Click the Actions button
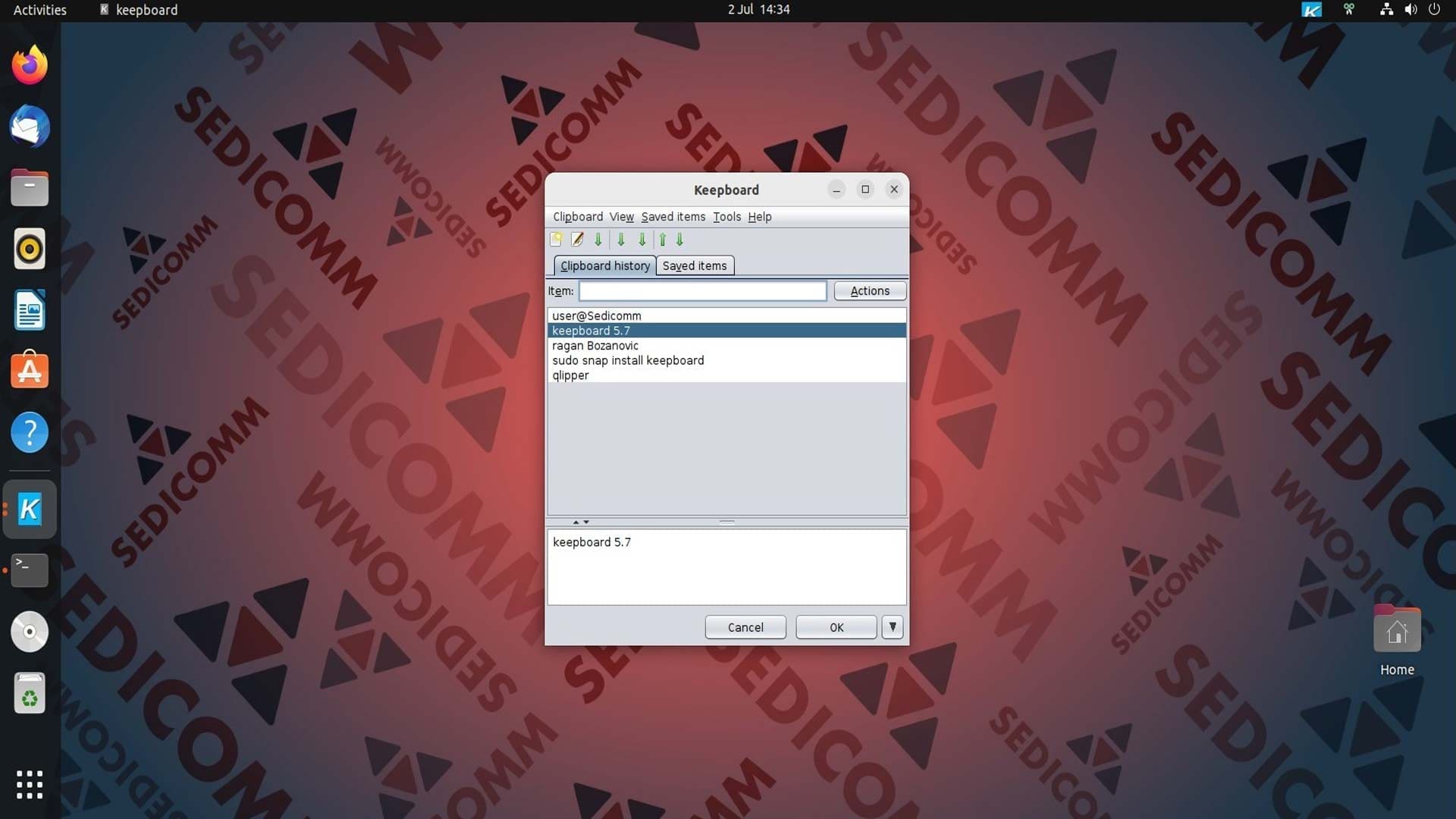The image size is (1456, 819). tap(870, 290)
